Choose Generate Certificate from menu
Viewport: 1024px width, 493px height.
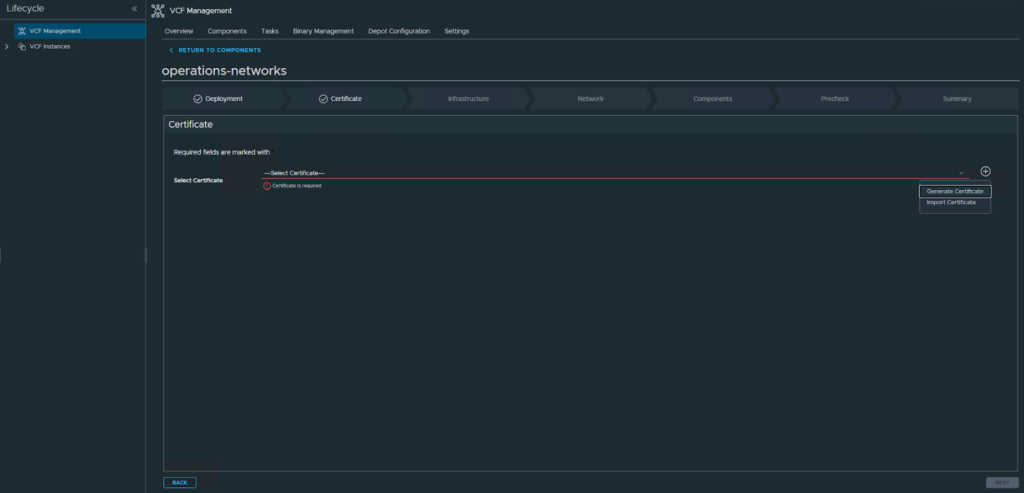(x=955, y=191)
